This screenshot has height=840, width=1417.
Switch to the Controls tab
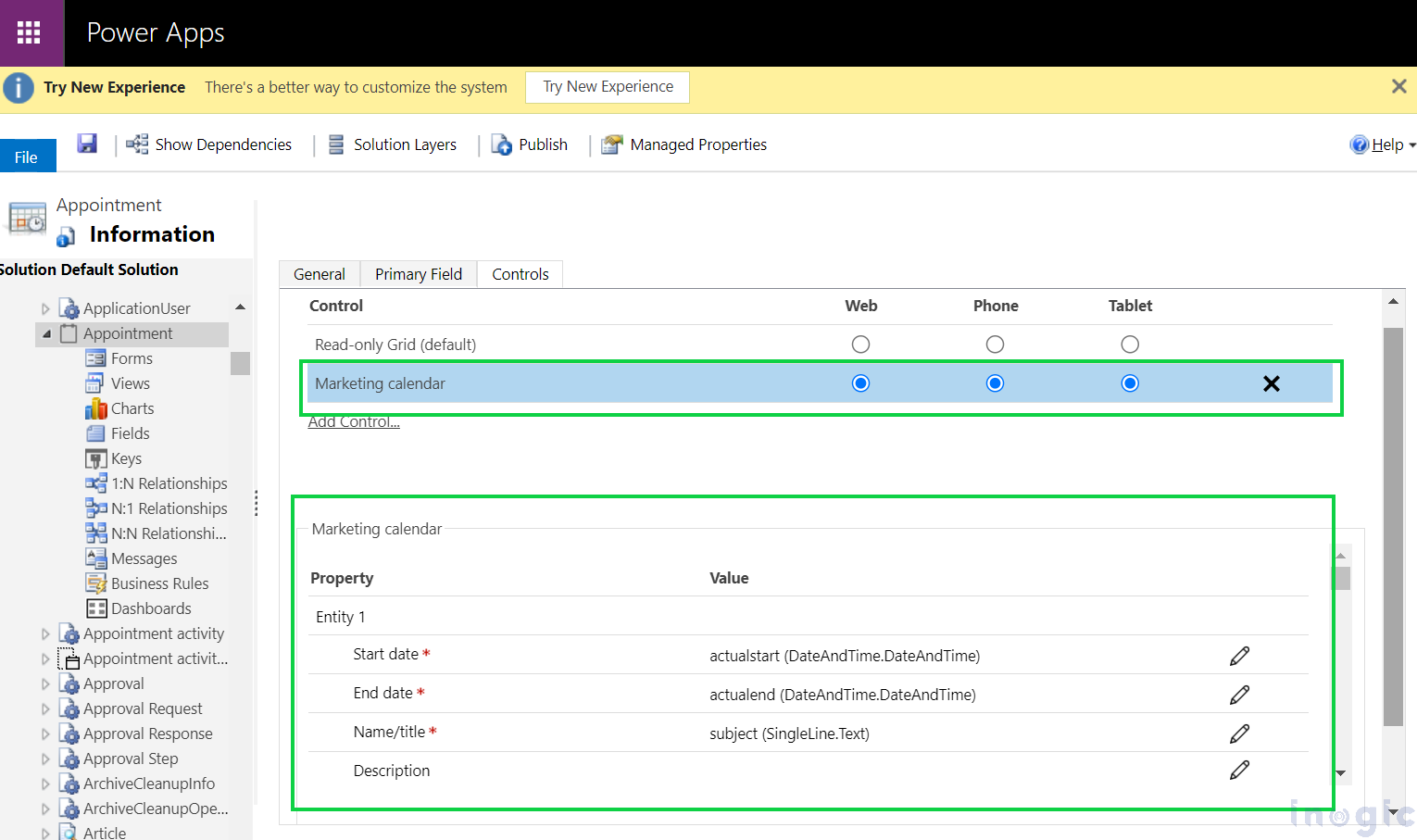tap(520, 274)
